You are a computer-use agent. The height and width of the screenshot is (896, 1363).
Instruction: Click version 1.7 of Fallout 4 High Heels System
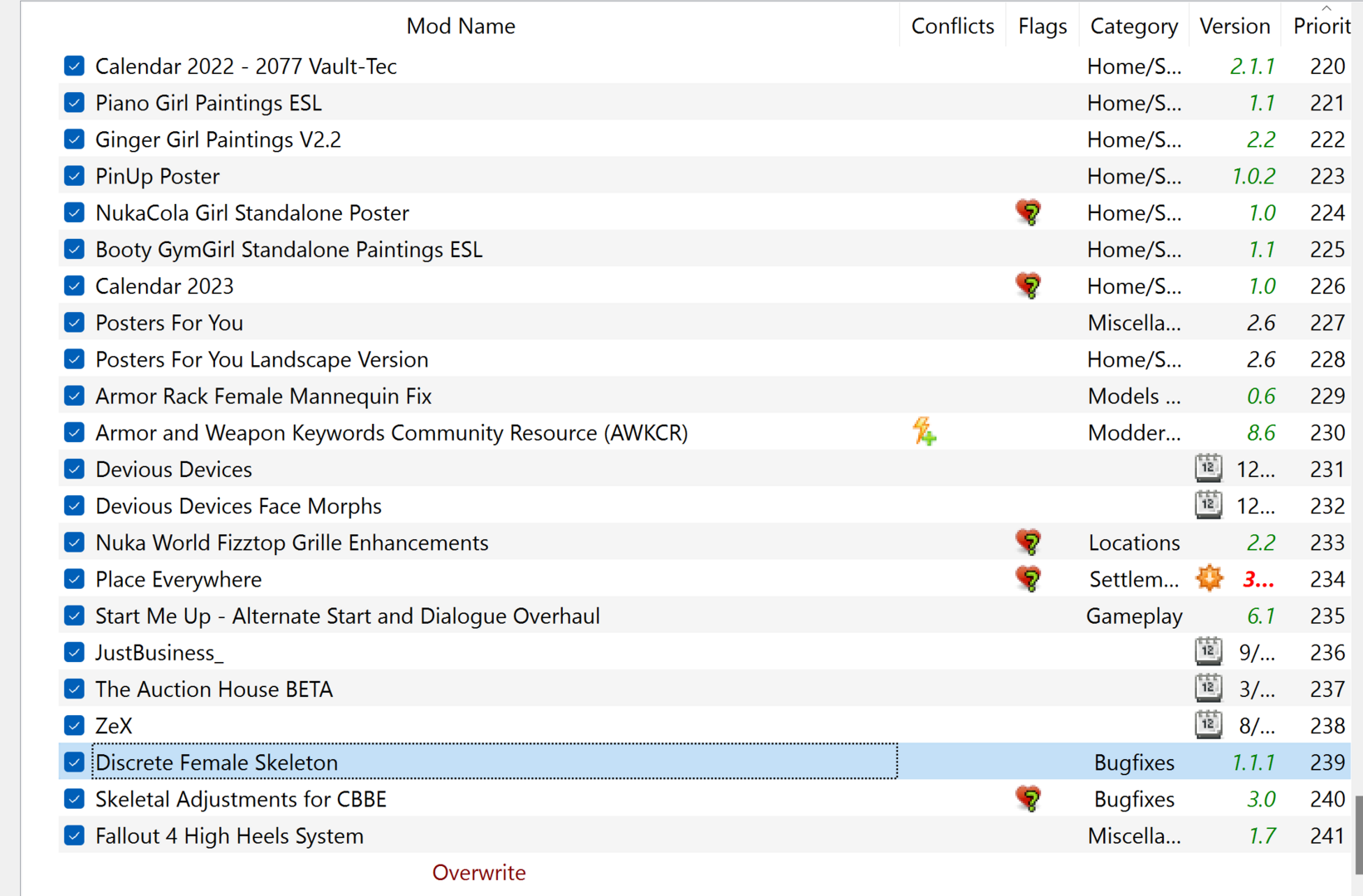click(1262, 835)
